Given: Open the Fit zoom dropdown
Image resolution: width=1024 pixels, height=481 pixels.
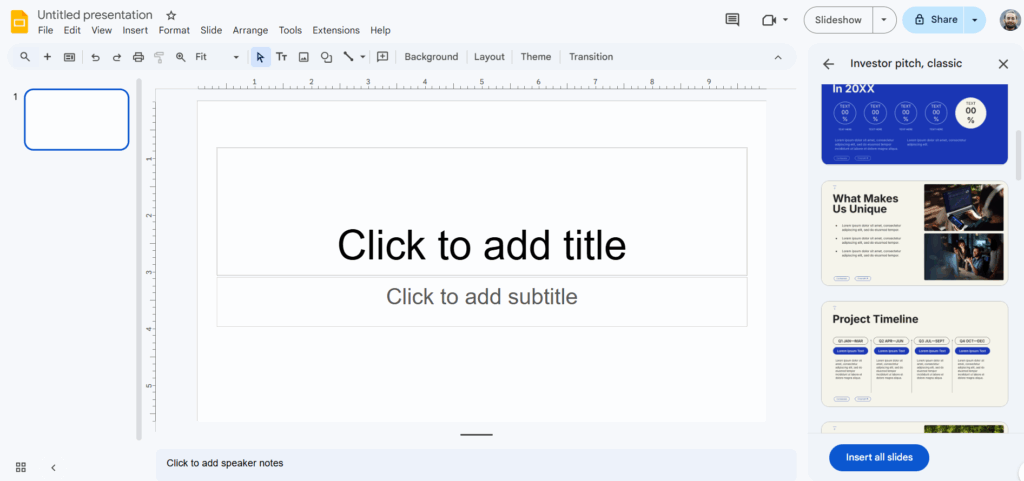Looking at the screenshot, I should 217,57.
